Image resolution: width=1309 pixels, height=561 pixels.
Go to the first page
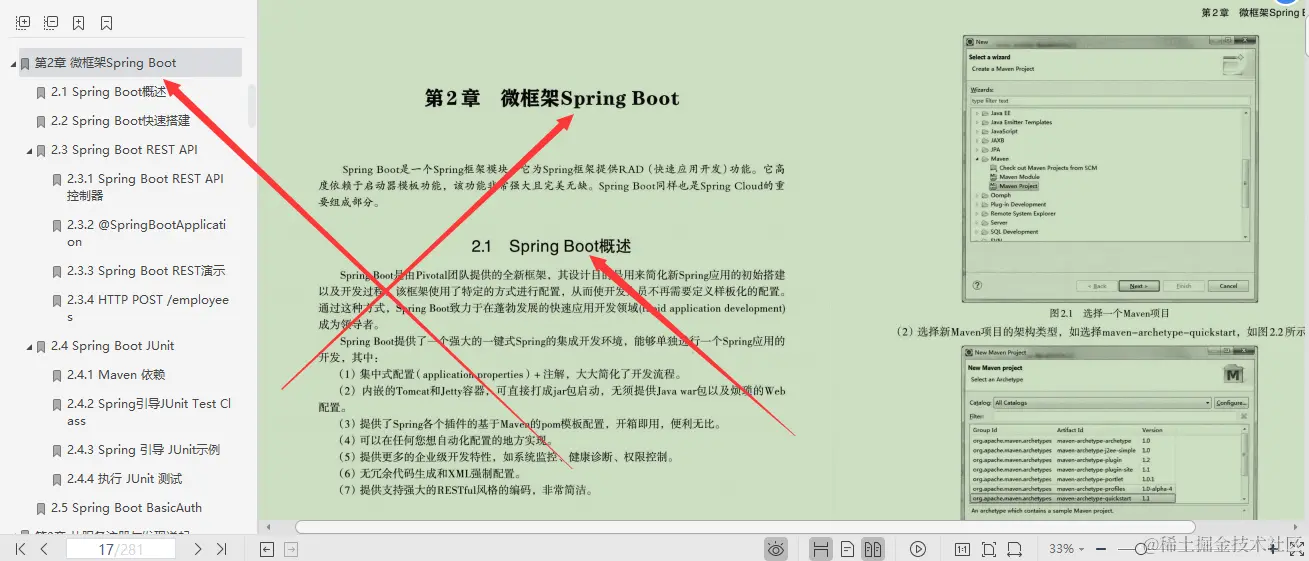(x=21, y=549)
